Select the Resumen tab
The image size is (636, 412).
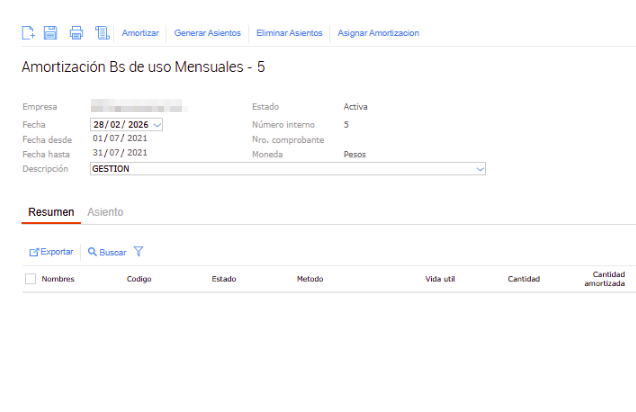pos(50,212)
